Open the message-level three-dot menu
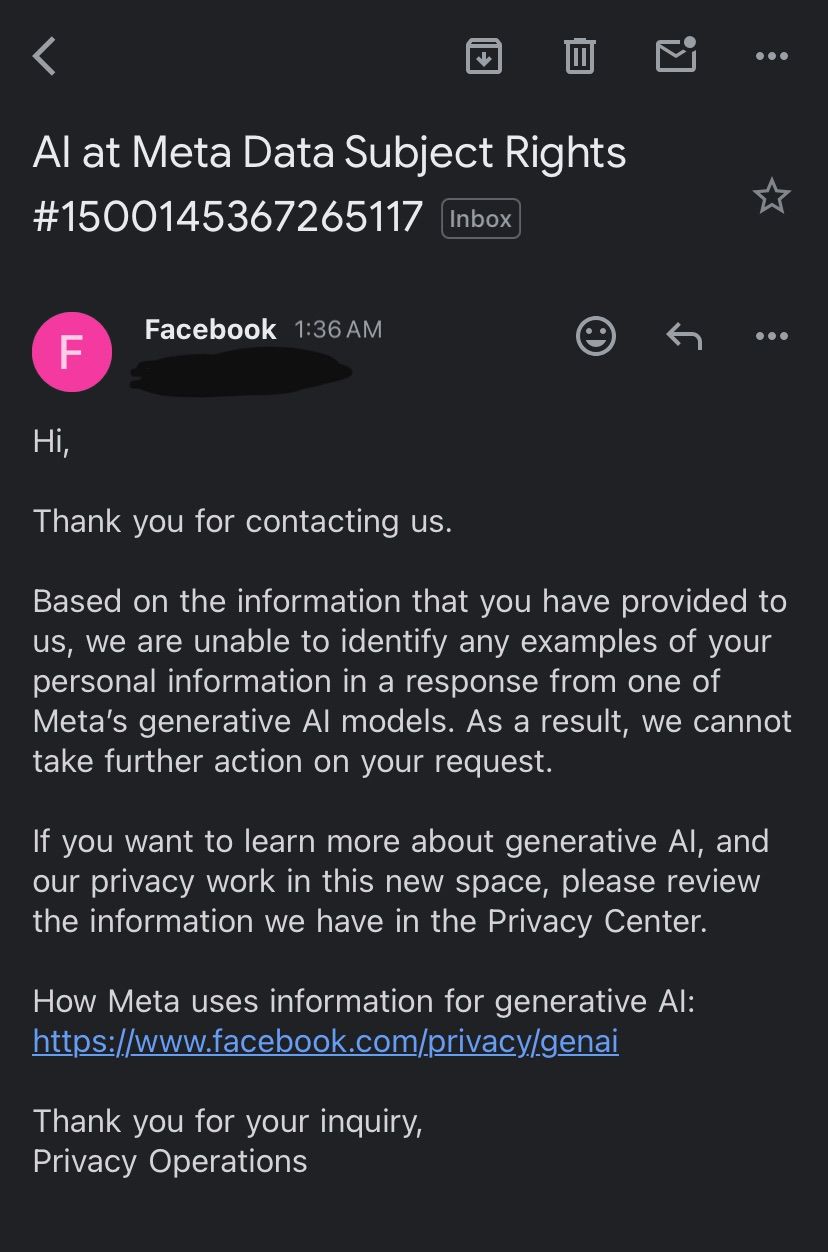The height and width of the screenshot is (1252, 828). pos(771,337)
